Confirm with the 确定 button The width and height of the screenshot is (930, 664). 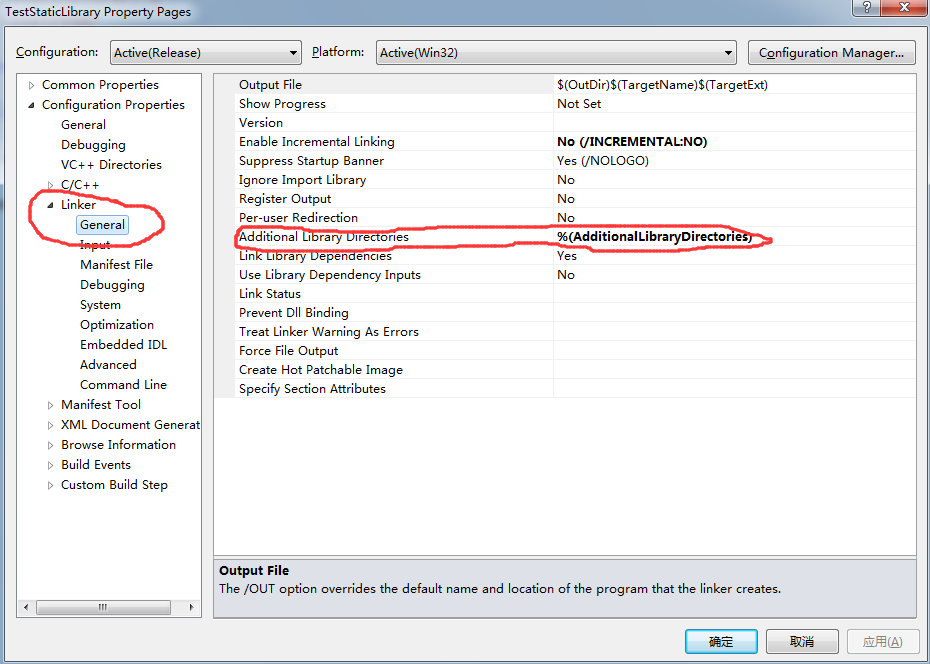721,641
